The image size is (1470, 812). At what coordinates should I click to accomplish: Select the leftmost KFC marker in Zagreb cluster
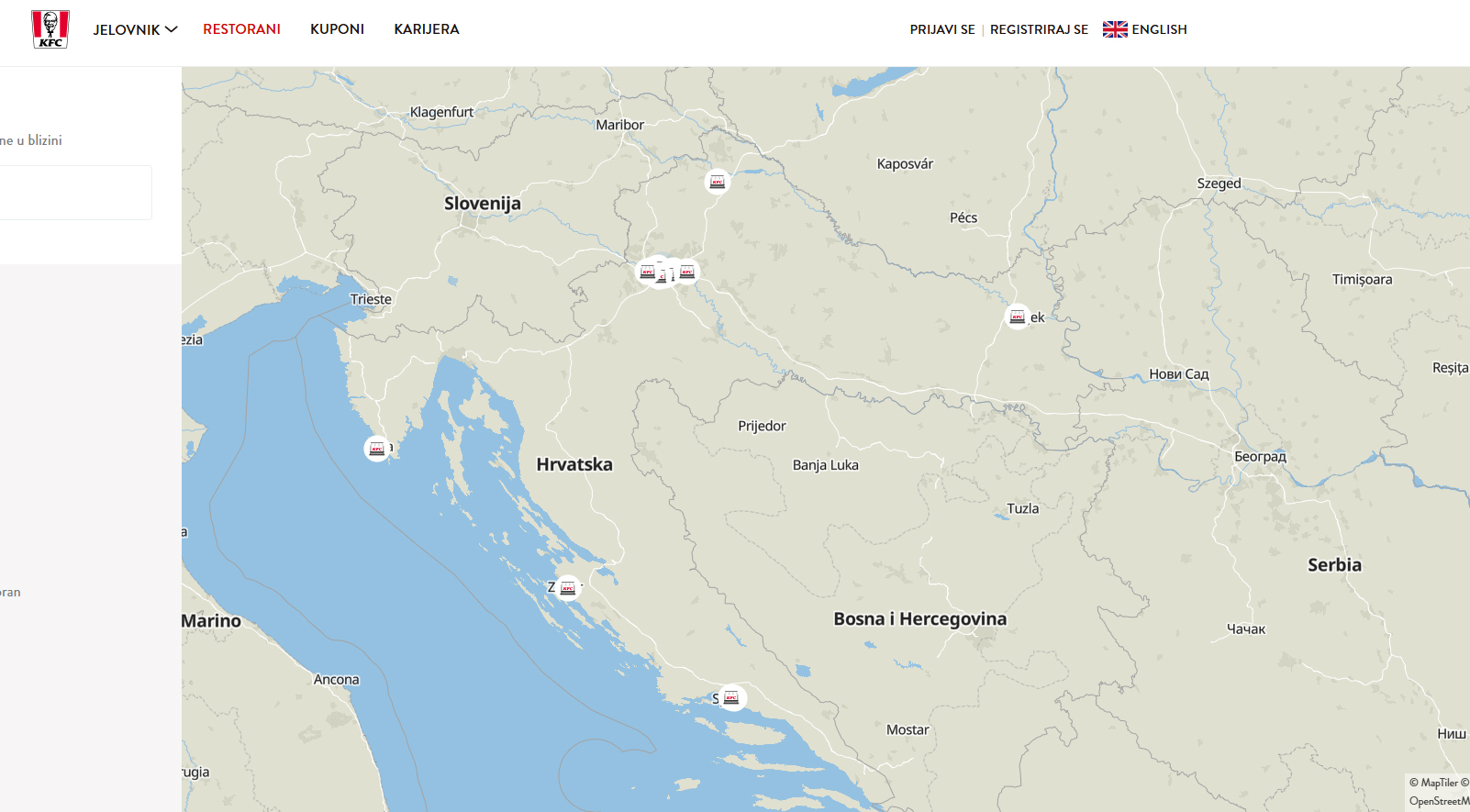tap(647, 272)
